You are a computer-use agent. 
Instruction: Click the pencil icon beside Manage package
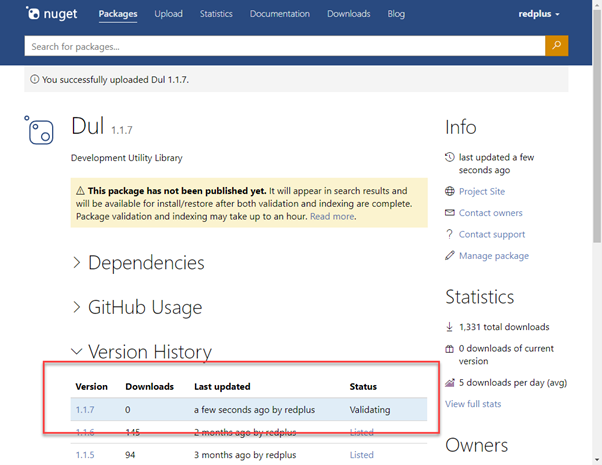(x=450, y=255)
